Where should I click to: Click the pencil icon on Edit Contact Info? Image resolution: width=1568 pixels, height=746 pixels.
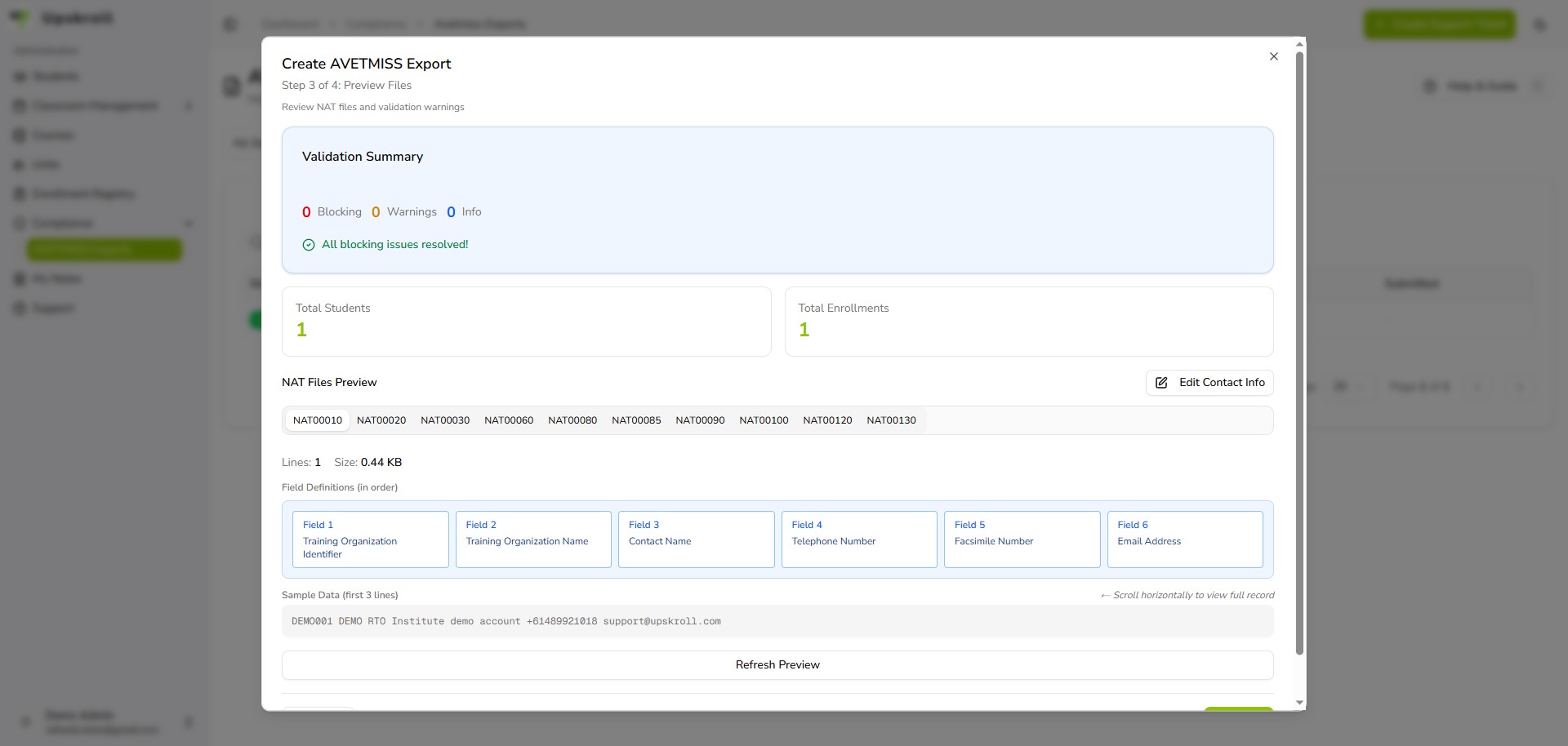click(x=1161, y=383)
